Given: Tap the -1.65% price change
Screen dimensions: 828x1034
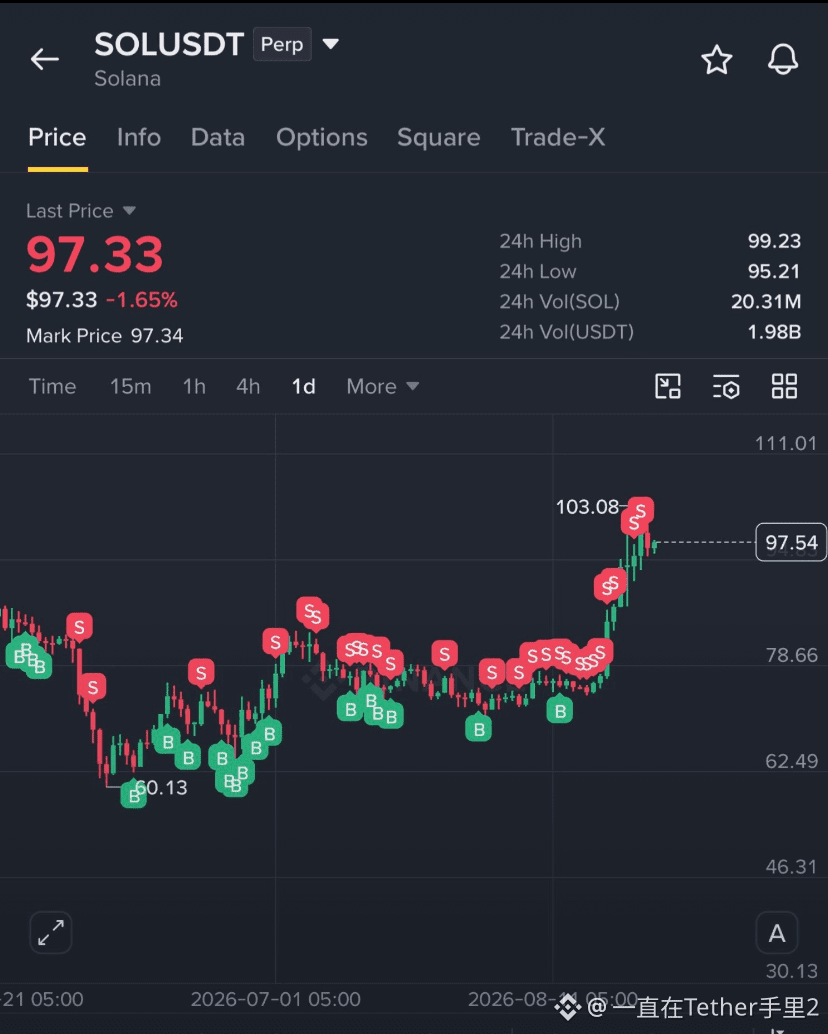Looking at the screenshot, I should (x=142, y=300).
